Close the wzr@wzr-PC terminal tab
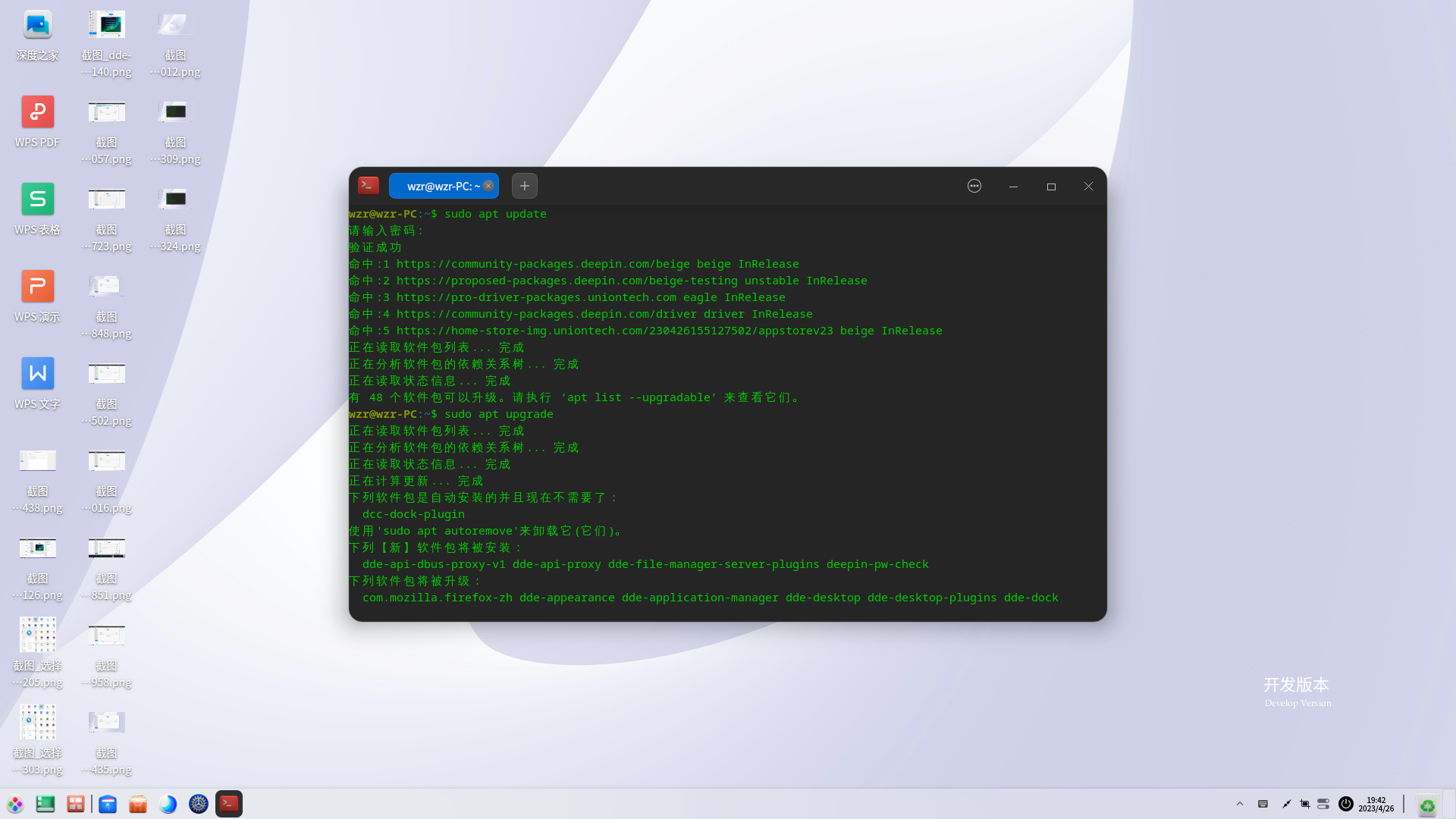 (488, 186)
